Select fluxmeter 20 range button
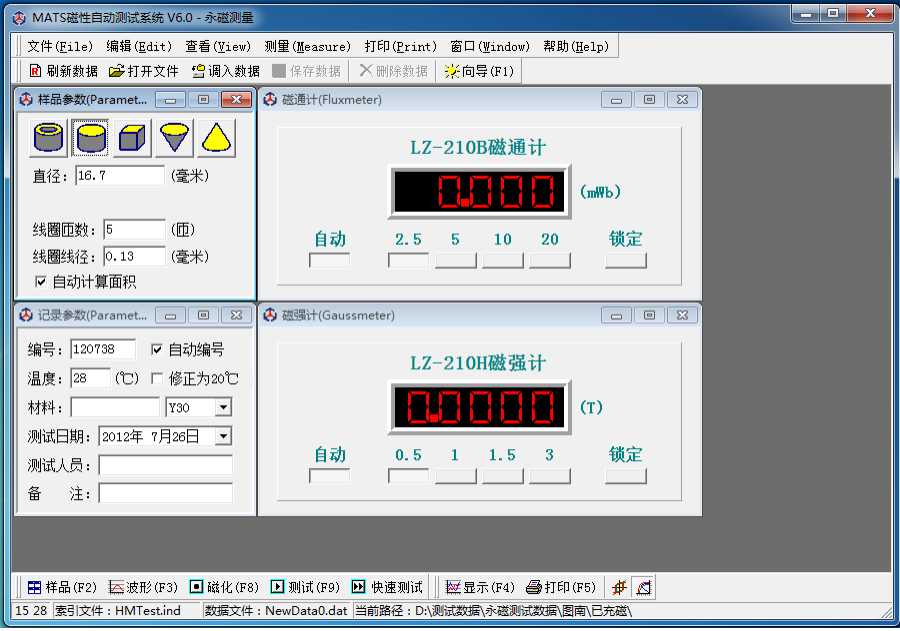Screen dimensions: 900x631 550,261
